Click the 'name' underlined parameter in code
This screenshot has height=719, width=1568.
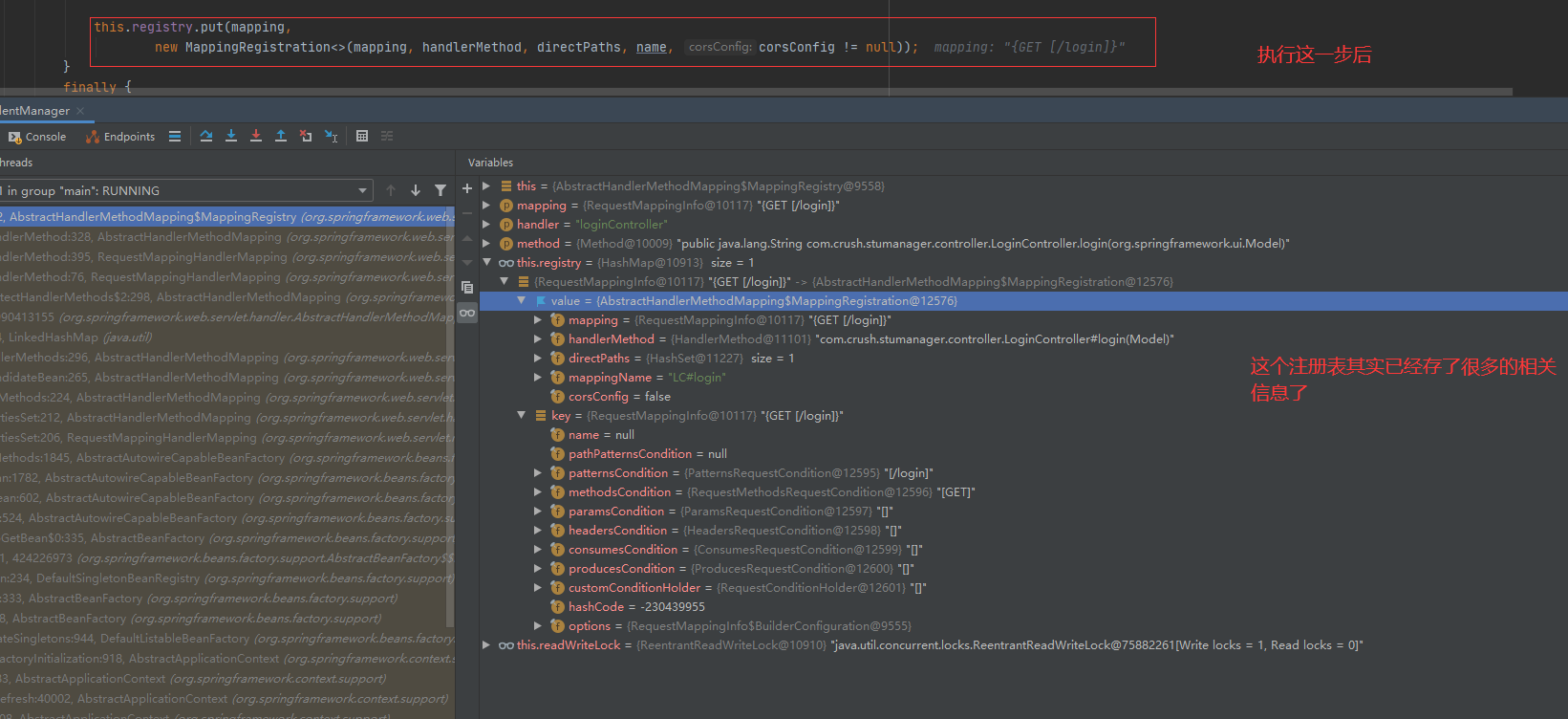652,47
